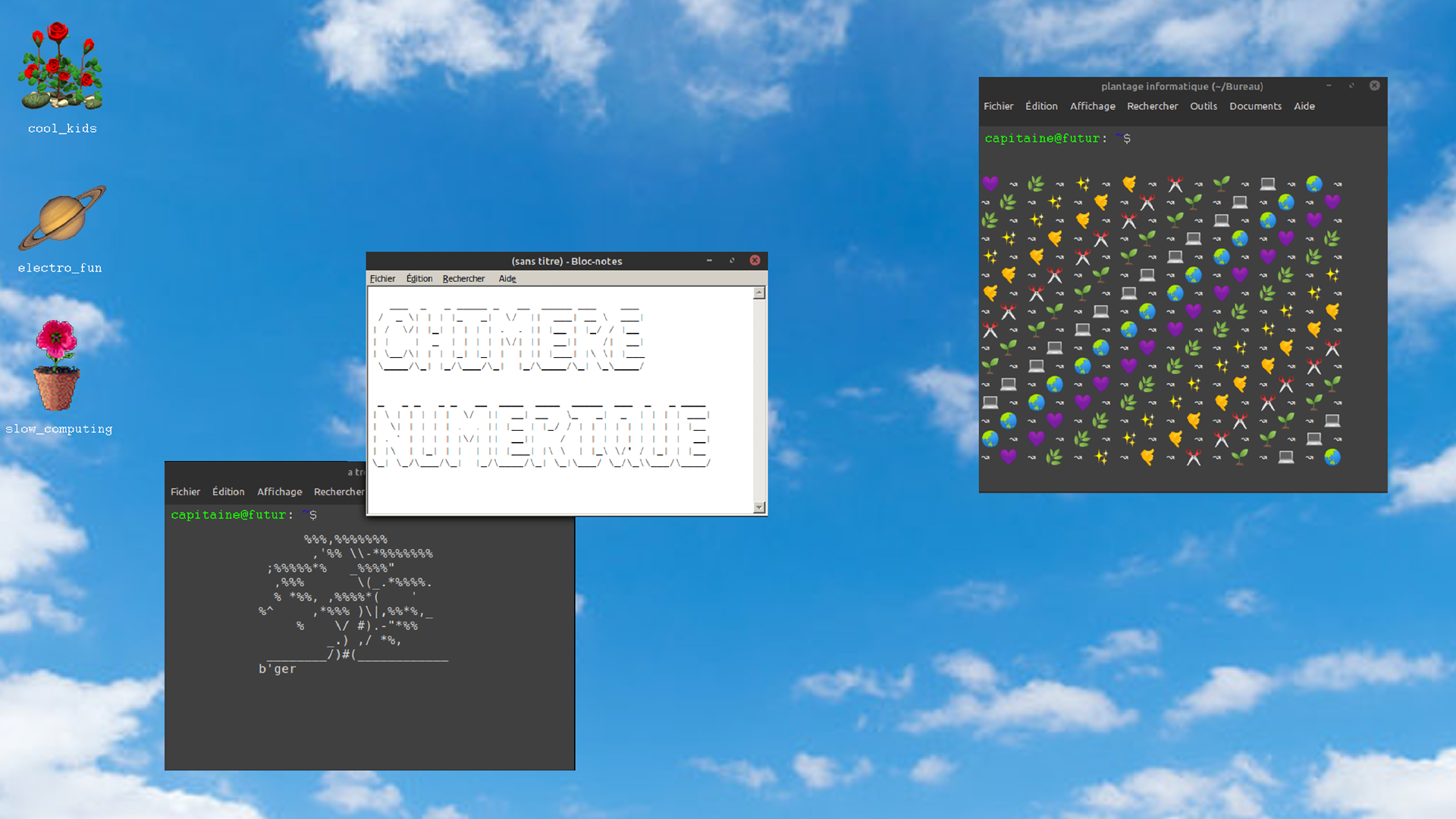Click the Bloc-notes scrollbar down arrow
1456x819 pixels.
coord(759,507)
